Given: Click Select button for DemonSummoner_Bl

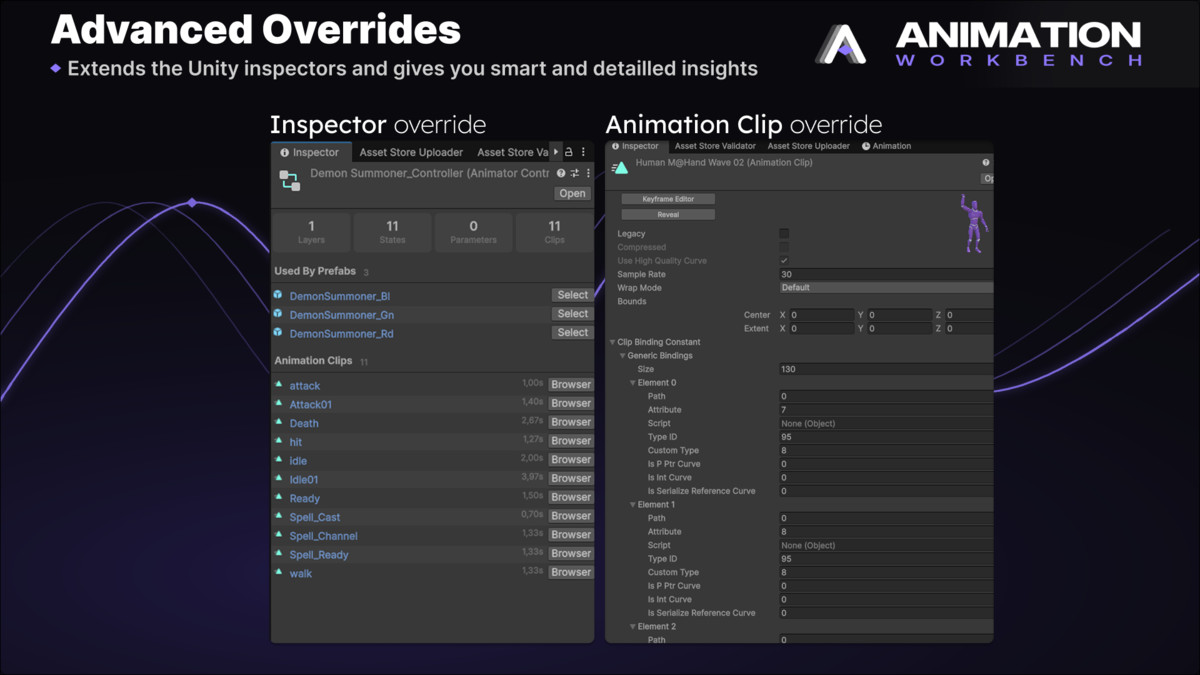Looking at the screenshot, I should point(572,295).
